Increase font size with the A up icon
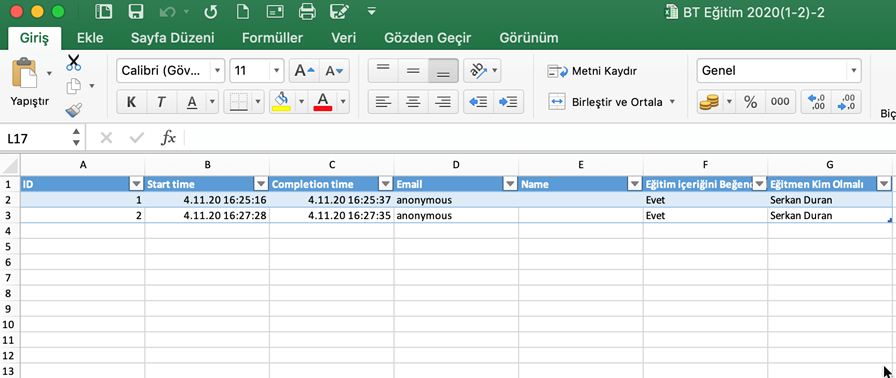896x378 pixels. point(303,71)
